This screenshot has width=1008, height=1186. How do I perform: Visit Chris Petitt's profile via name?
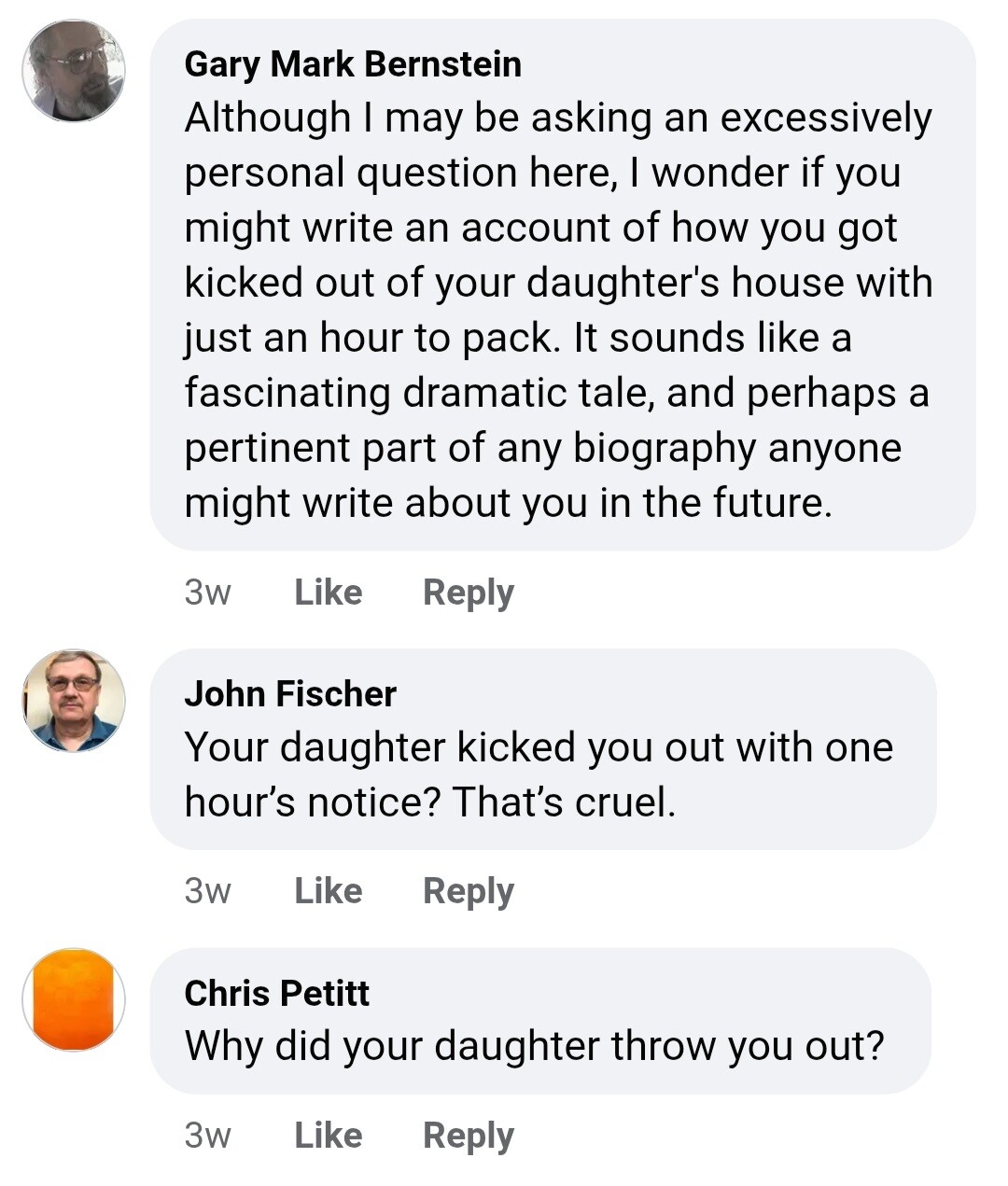(x=277, y=993)
